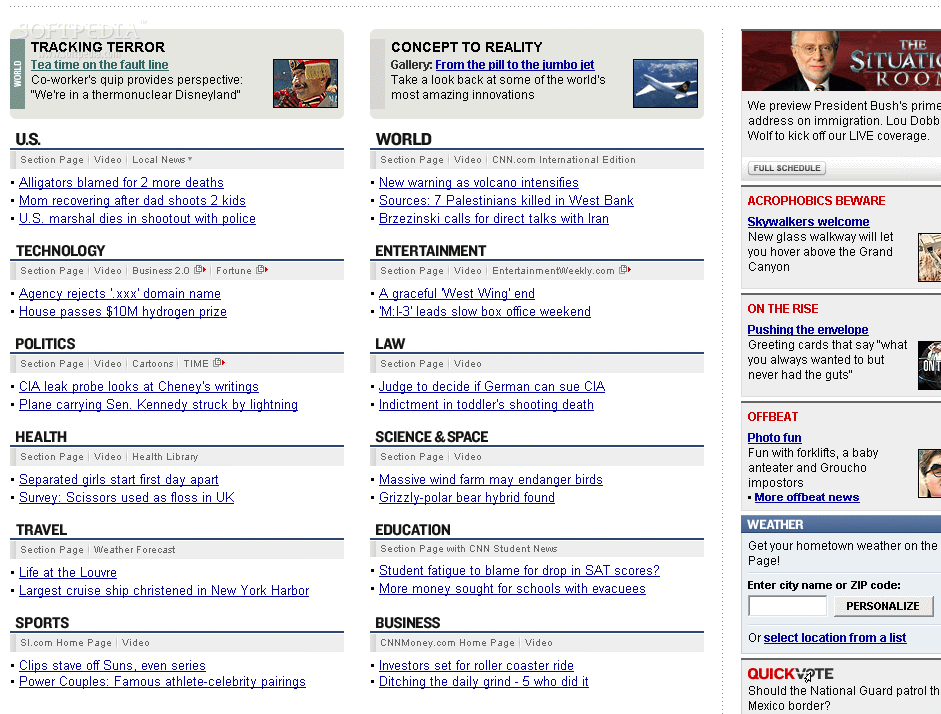Click the WORLD label on Tracking Terror box
Screen dimensions: 941x714
coord(17,74)
